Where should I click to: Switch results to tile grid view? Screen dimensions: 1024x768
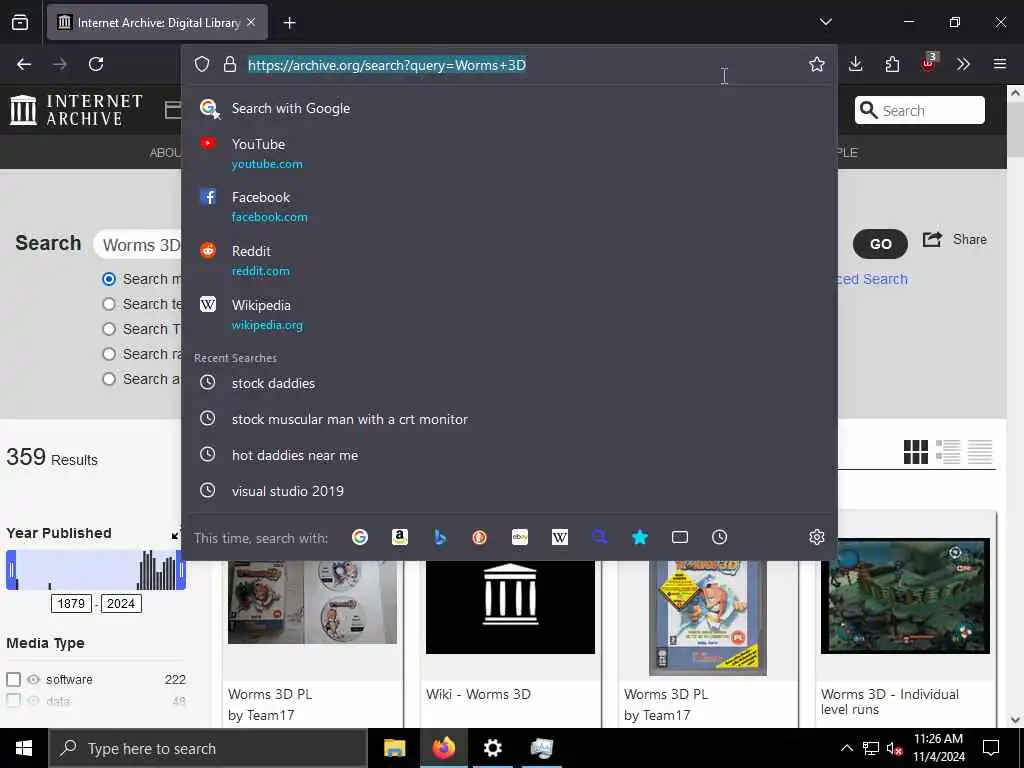(916, 451)
